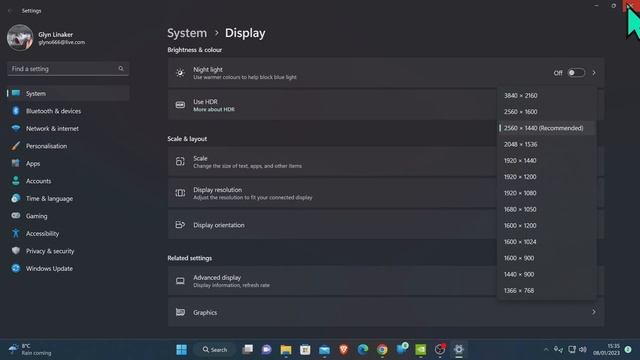Toggle the Night light switch
The width and height of the screenshot is (640, 360).
click(x=576, y=73)
